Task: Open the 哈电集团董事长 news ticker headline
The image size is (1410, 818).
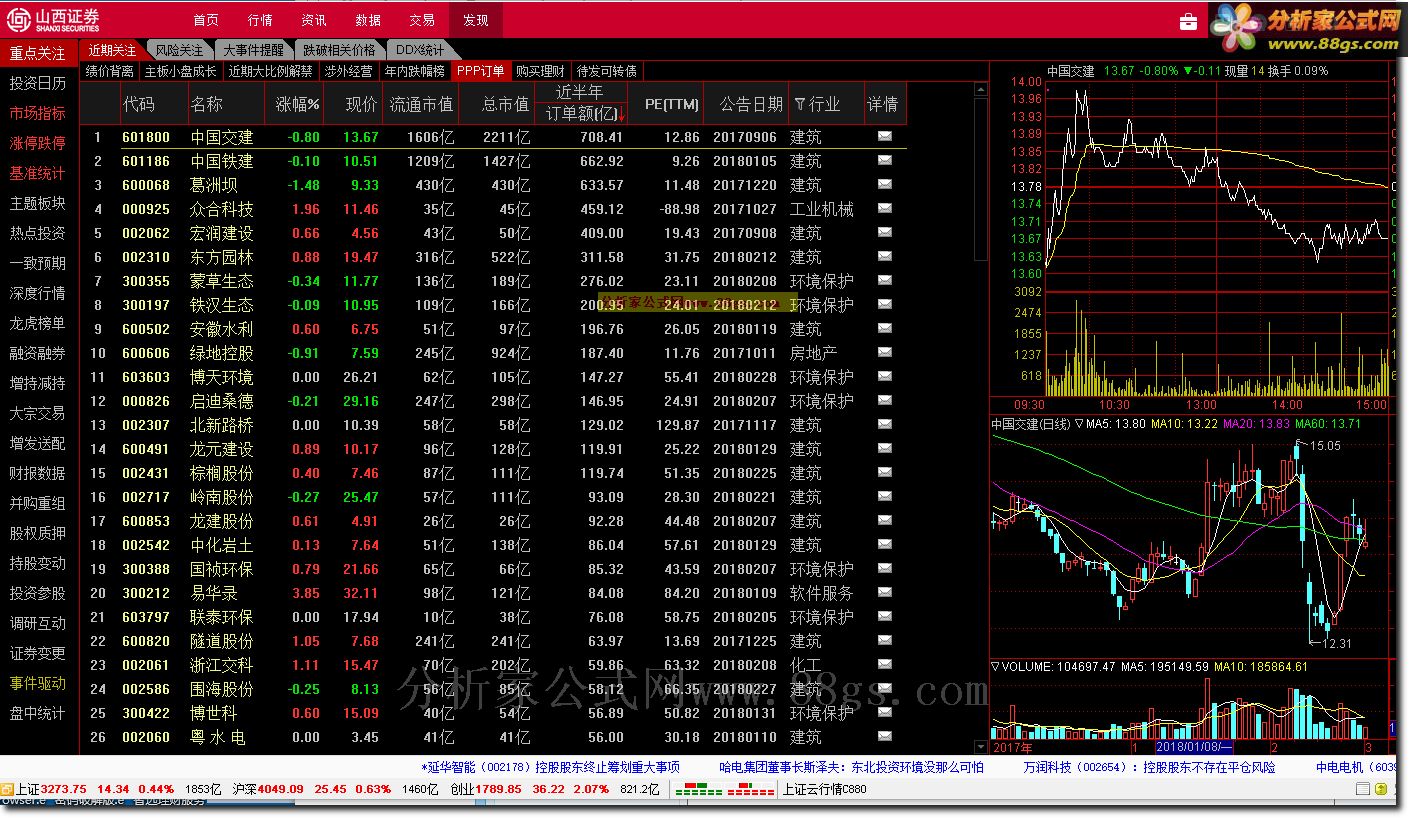Action: (x=851, y=767)
